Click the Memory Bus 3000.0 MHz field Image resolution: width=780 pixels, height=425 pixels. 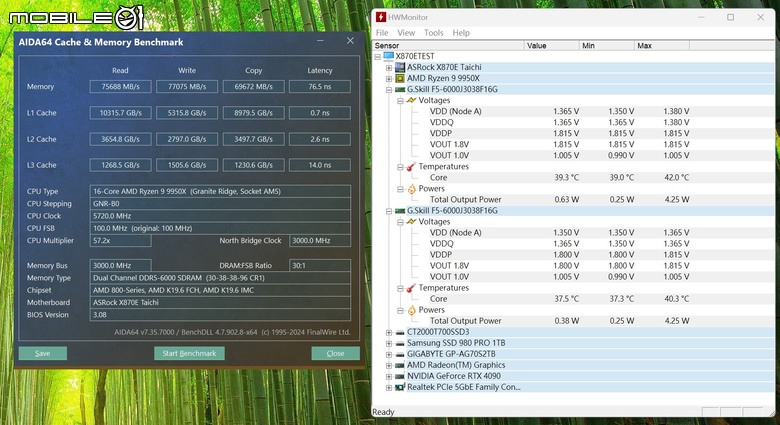pyautogui.click(x=120, y=266)
